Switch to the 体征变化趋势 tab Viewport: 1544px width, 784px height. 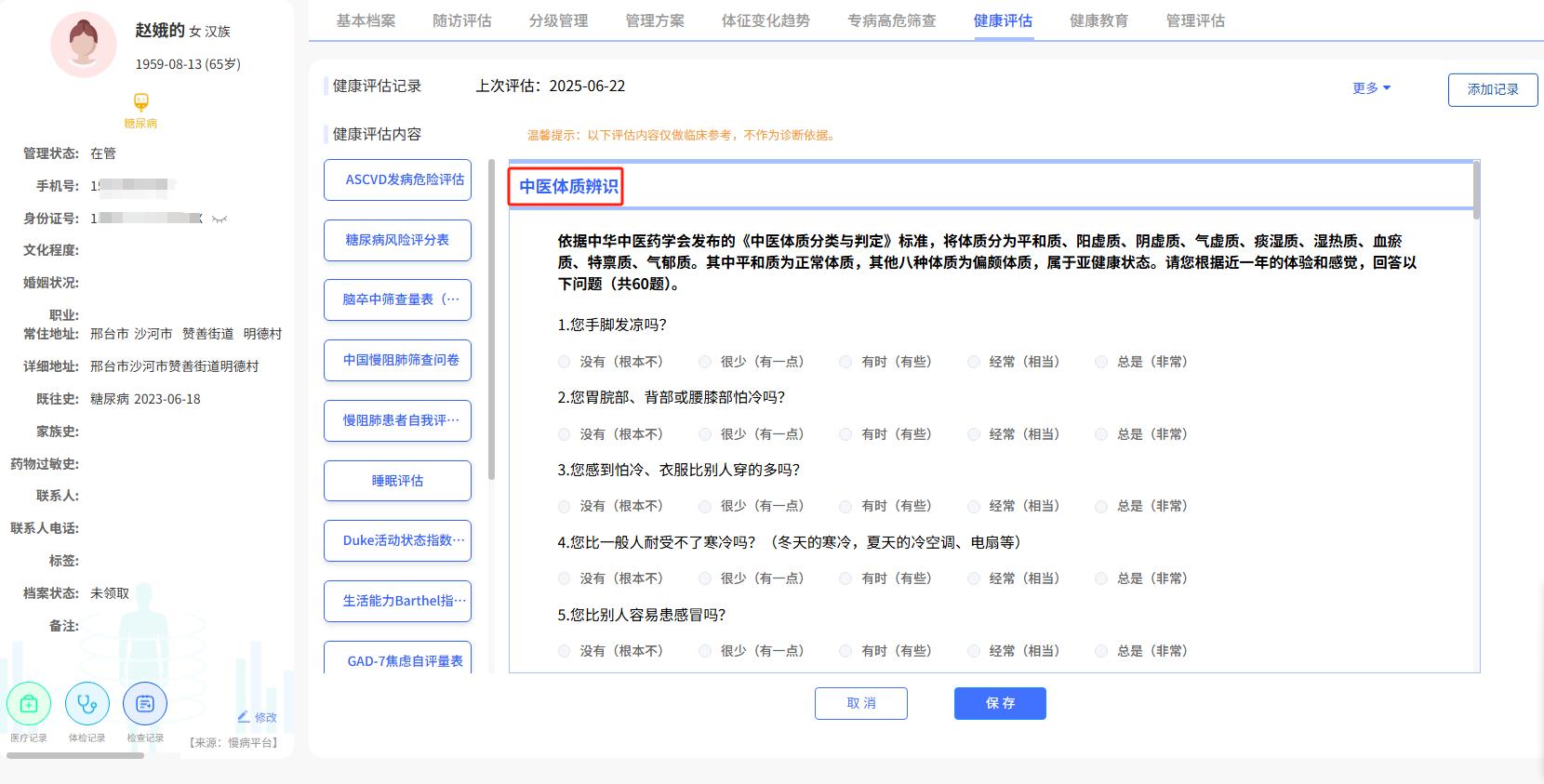(x=765, y=20)
